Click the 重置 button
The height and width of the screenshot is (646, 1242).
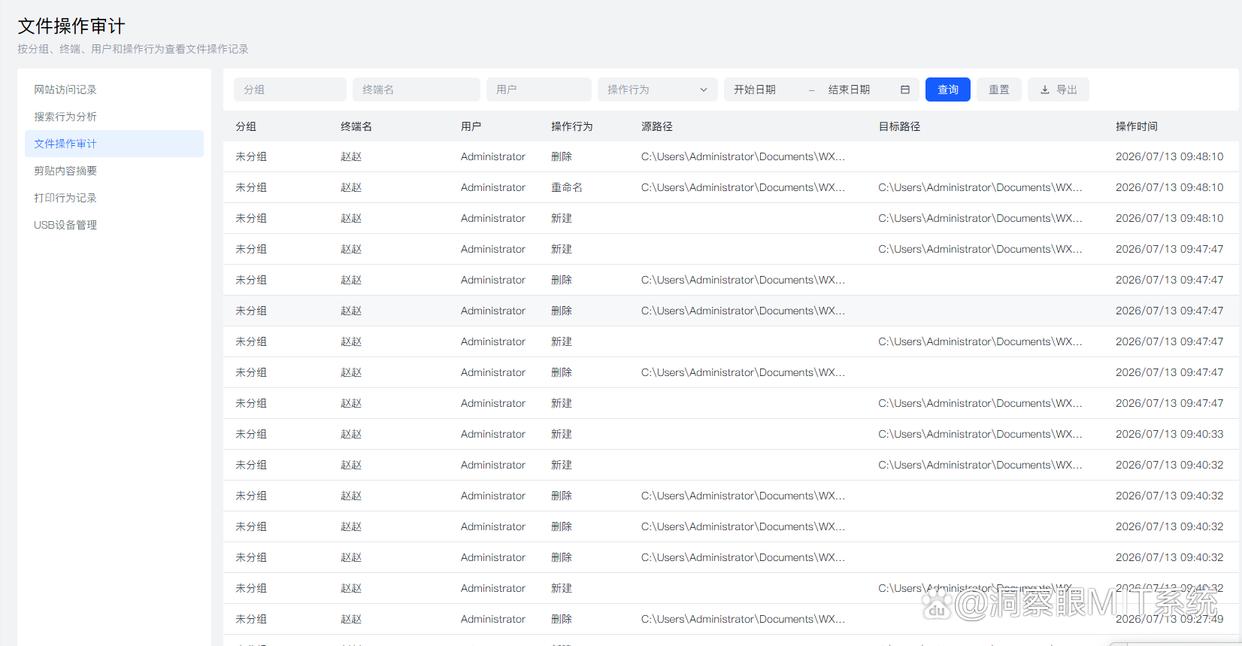pos(999,90)
